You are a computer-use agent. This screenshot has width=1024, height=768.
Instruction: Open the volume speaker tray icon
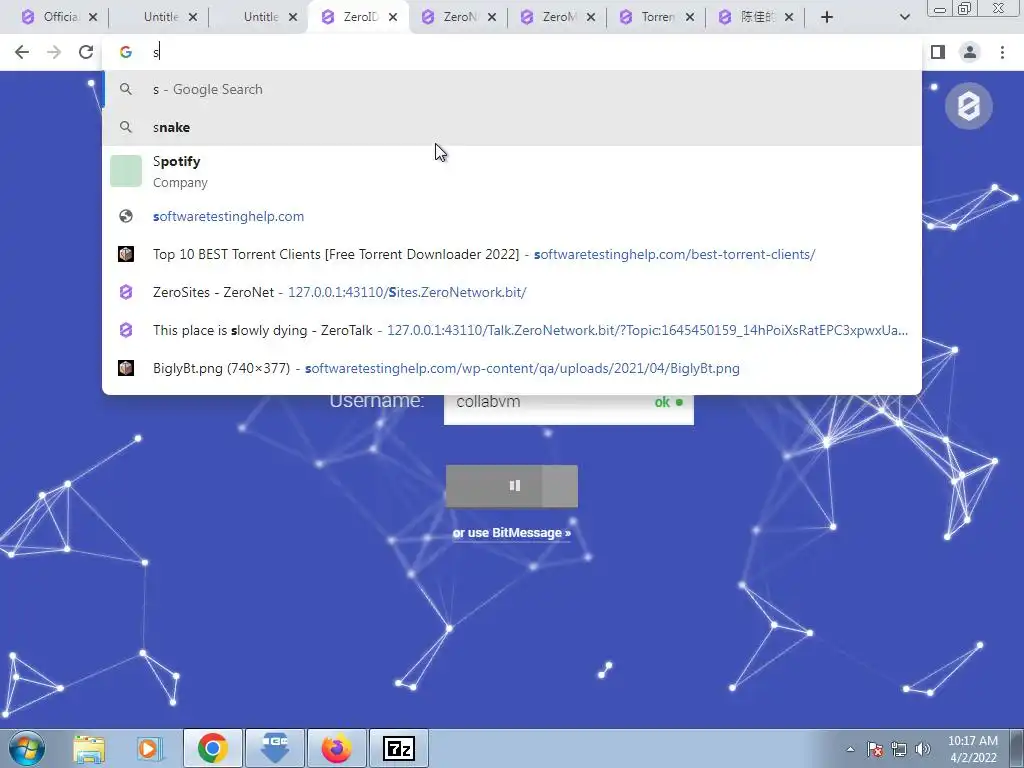pyautogui.click(x=923, y=749)
